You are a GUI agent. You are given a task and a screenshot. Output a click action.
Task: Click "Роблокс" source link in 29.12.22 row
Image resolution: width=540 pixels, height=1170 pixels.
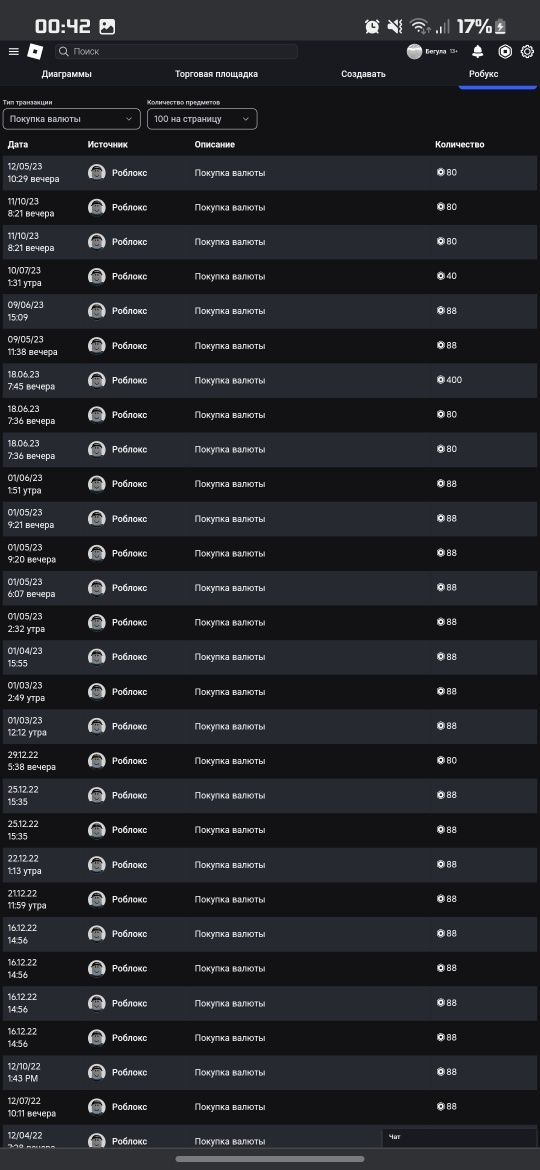[x=130, y=760]
